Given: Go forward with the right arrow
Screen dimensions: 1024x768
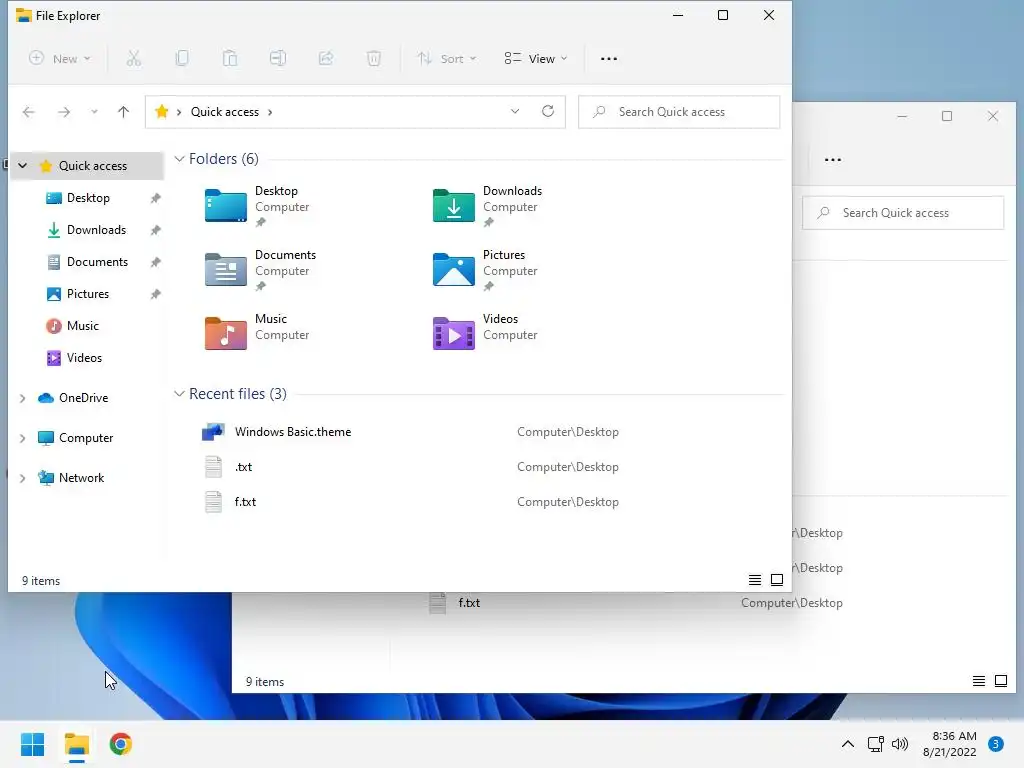Looking at the screenshot, I should pos(63,112).
